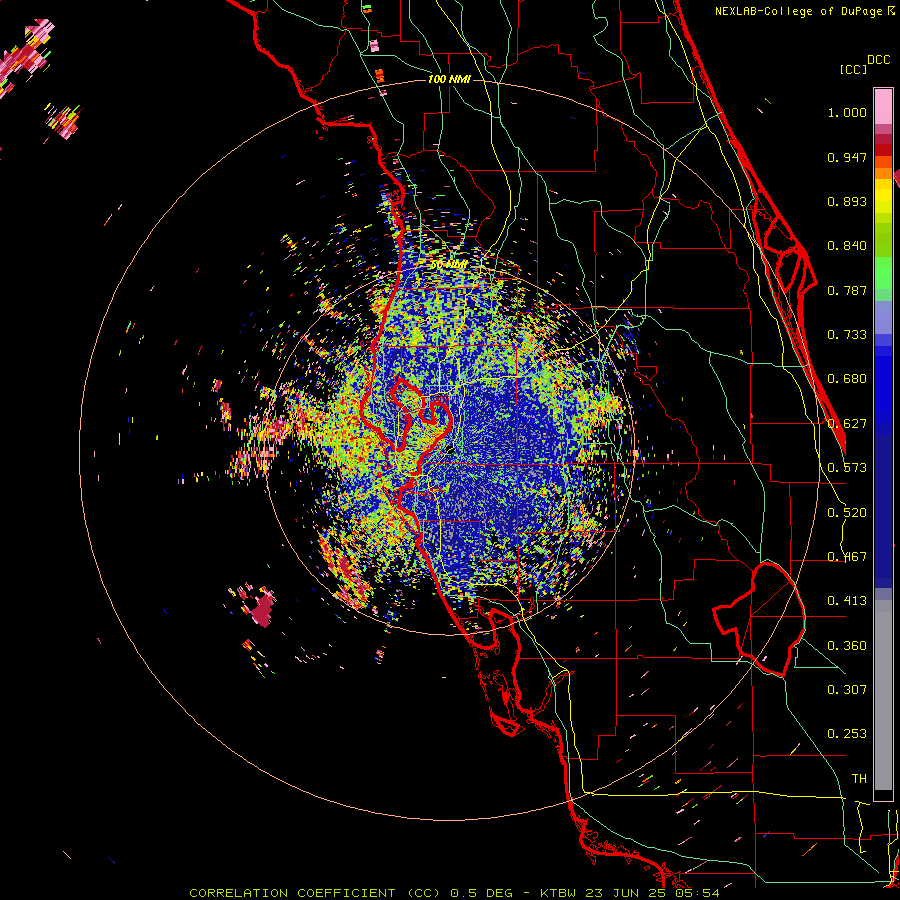Image resolution: width=900 pixels, height=900 pixels.
Task: Select the 0.360 scale value
Action: point(847,646)
